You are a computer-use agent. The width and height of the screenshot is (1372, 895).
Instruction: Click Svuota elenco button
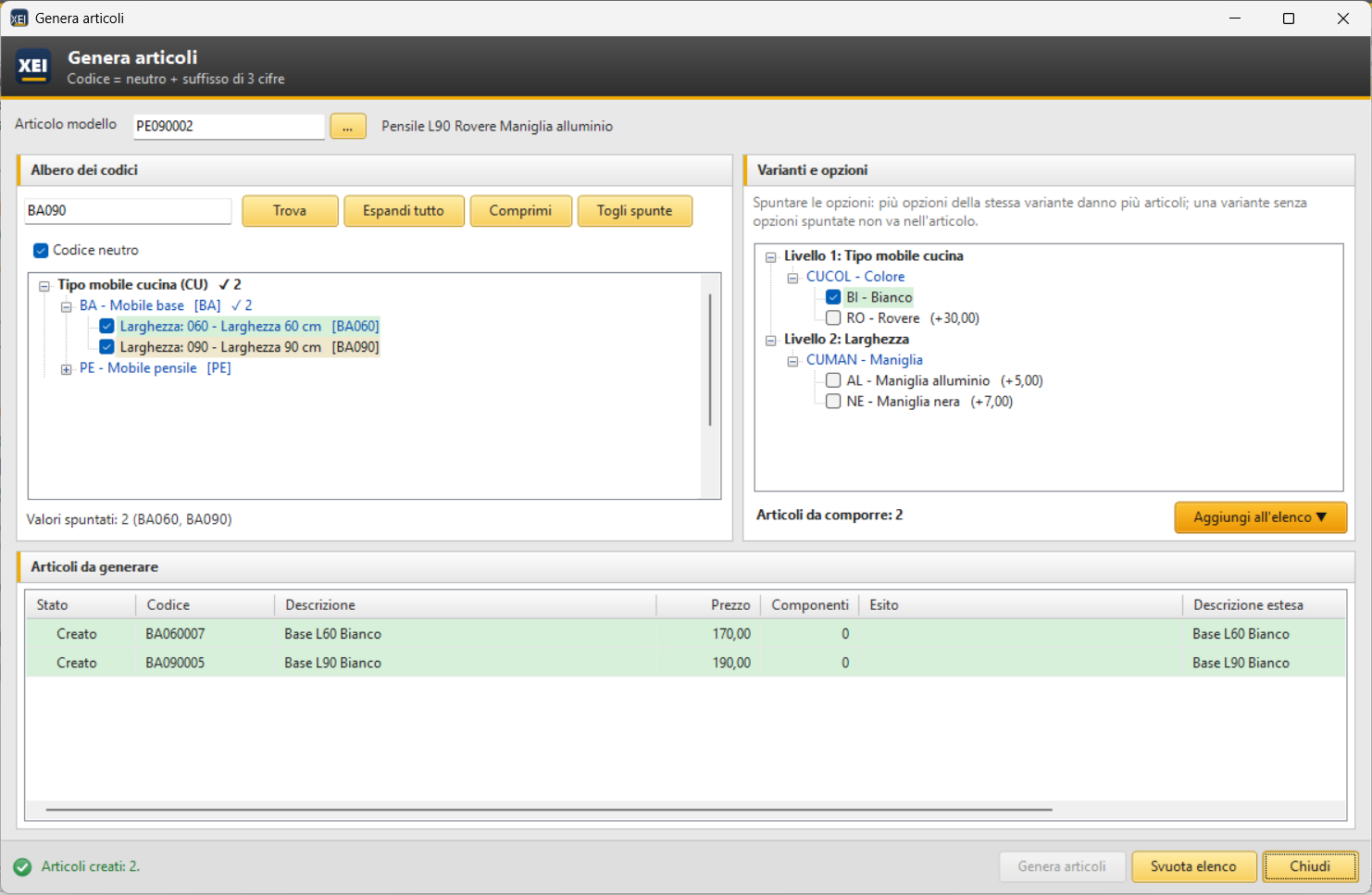click(1193, 867)
